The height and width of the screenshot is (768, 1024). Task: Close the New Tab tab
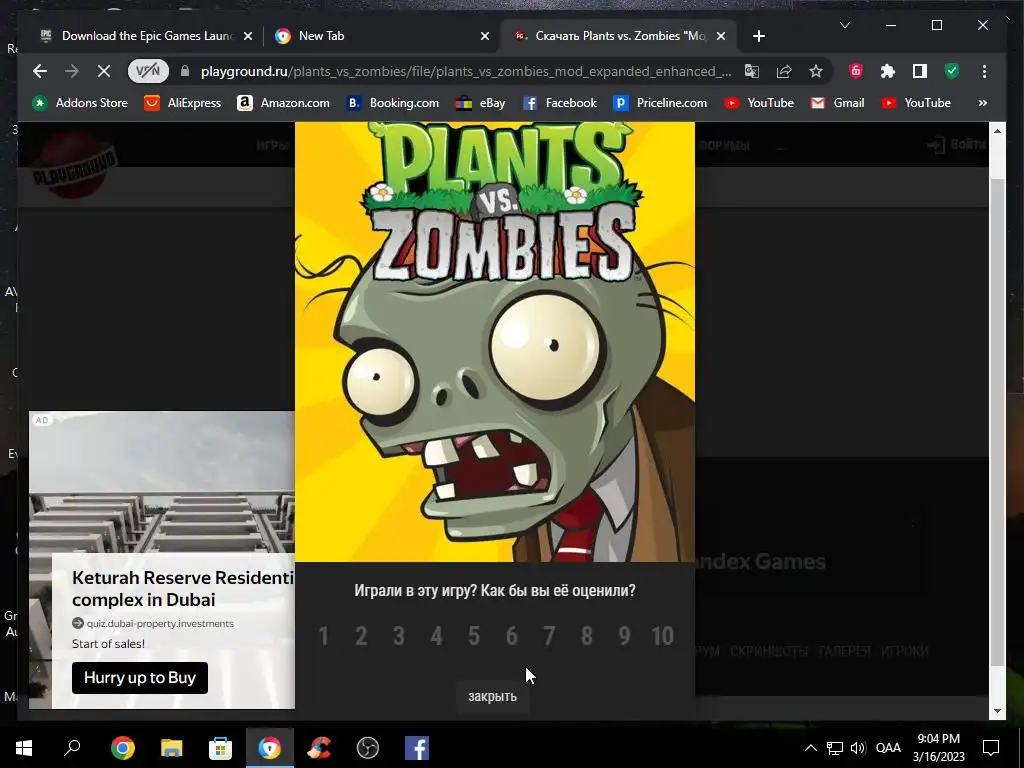pyautogui.click(x=485, y=37)
